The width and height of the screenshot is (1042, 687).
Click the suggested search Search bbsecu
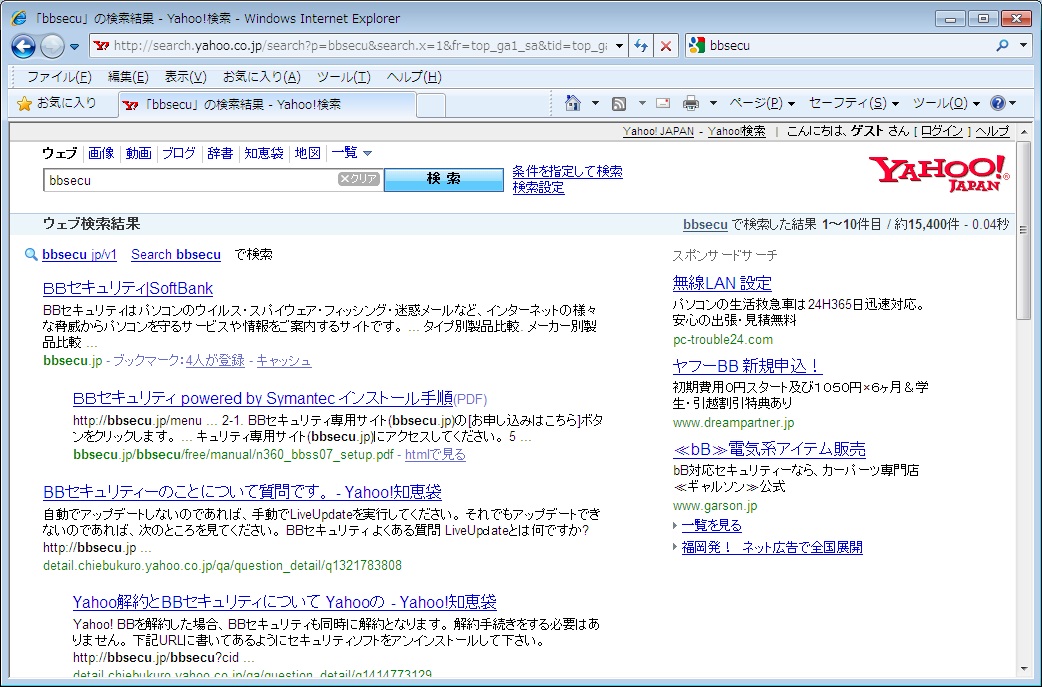coord(176,254)
